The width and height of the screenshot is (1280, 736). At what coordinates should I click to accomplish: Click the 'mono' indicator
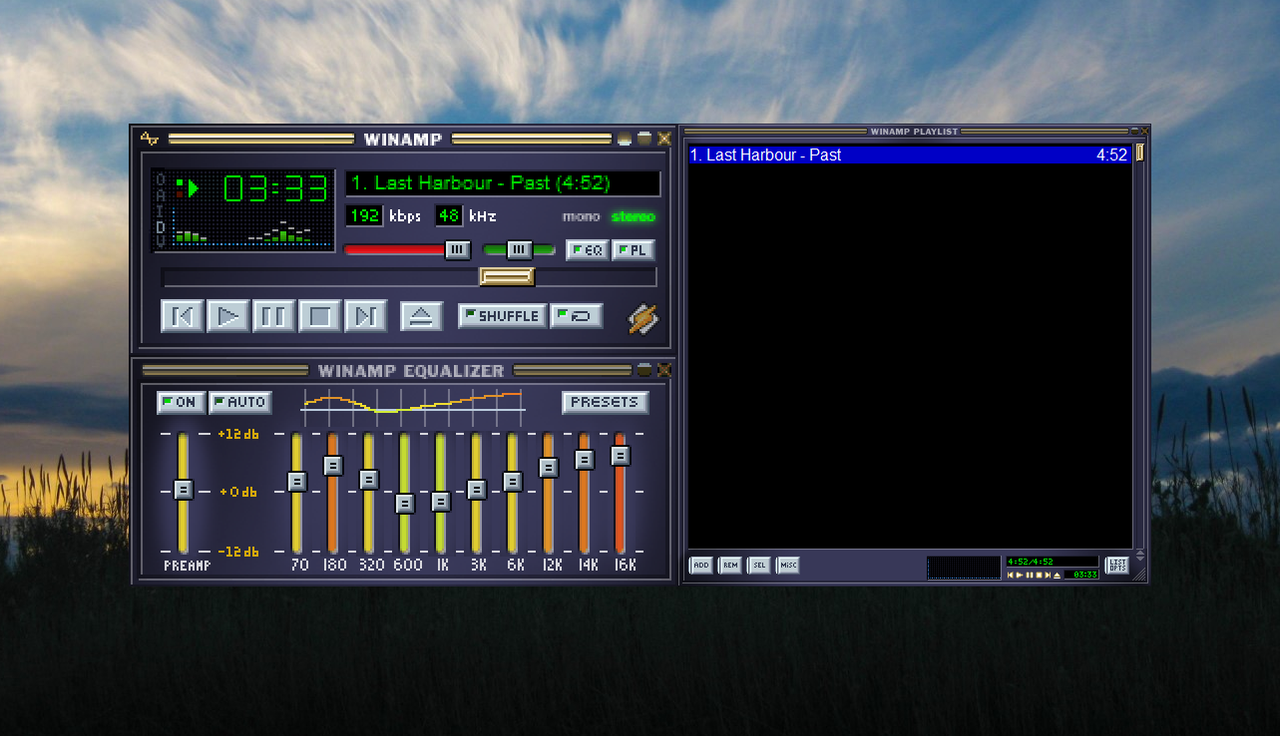pyautogui.click(x=581, y=216)
